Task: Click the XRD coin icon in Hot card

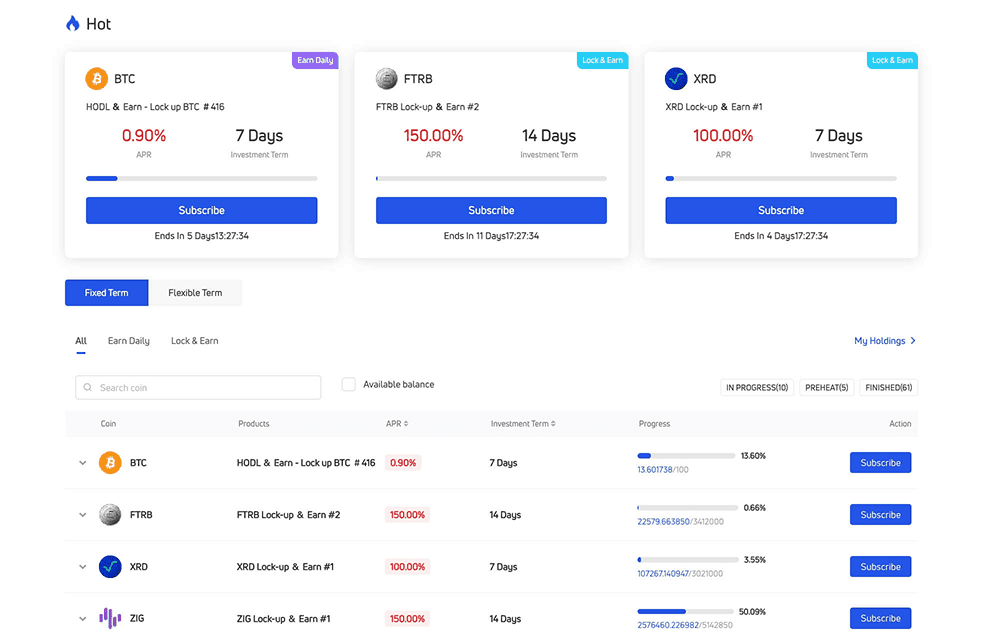Action: 676,78
